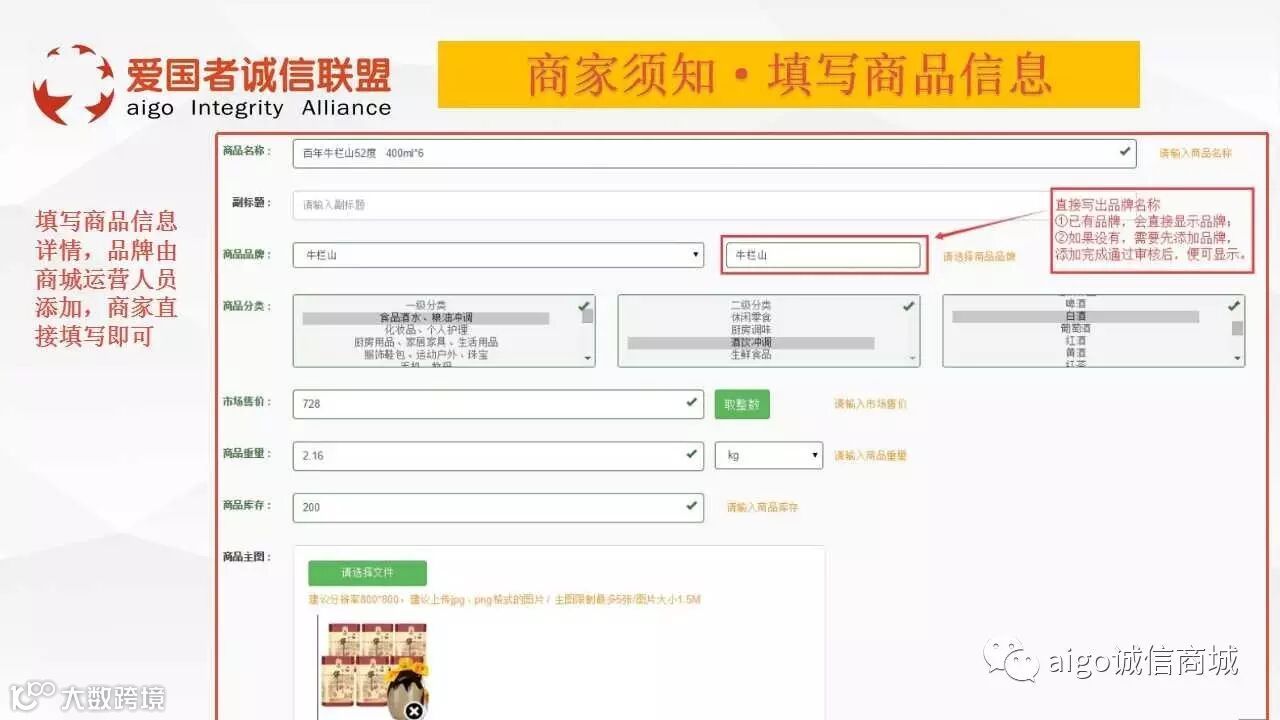Remove the uploaded product image with the X icon
This screenshot has height=720, width=1280.
(x=414, y=711)
